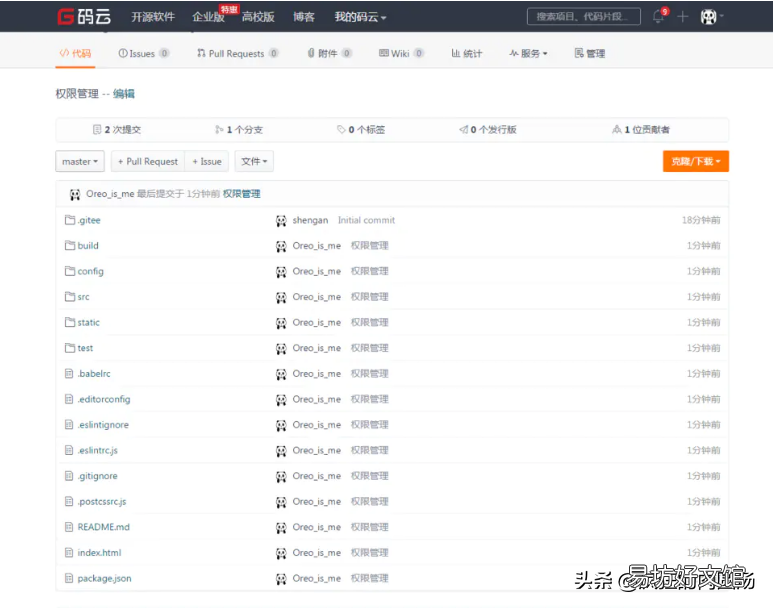The width and height of the screenshot is (773, 608).
Task: Open 企业版 in the top navigation
Action: point(208,17)
